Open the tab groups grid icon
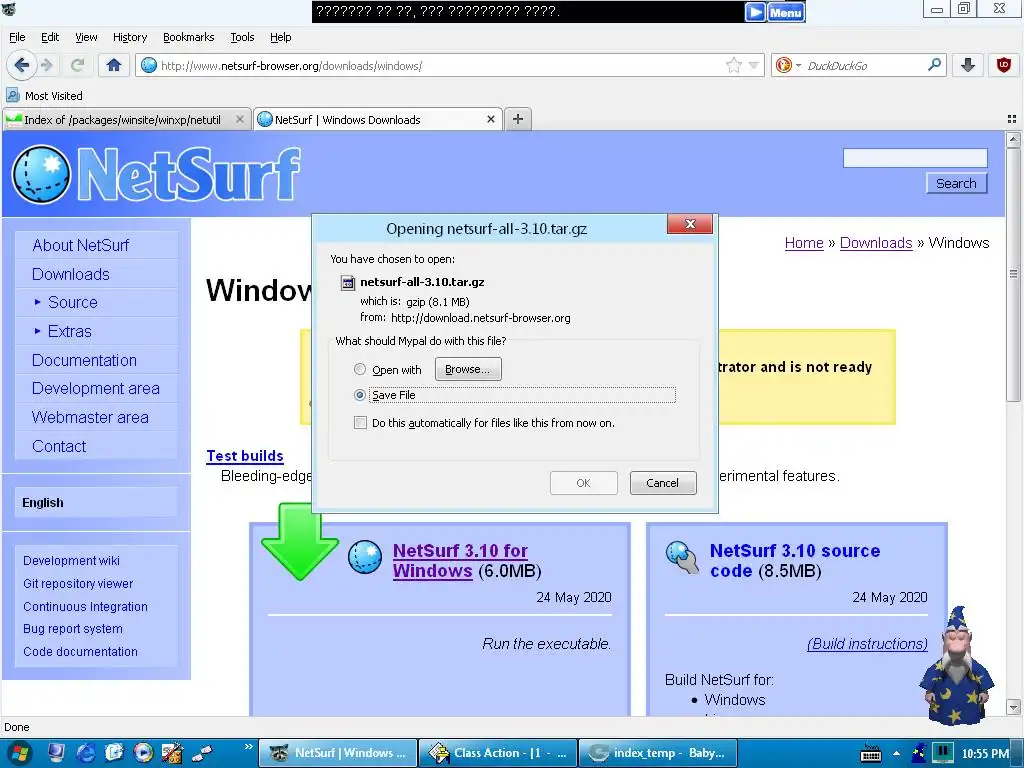 point(1012,119)
